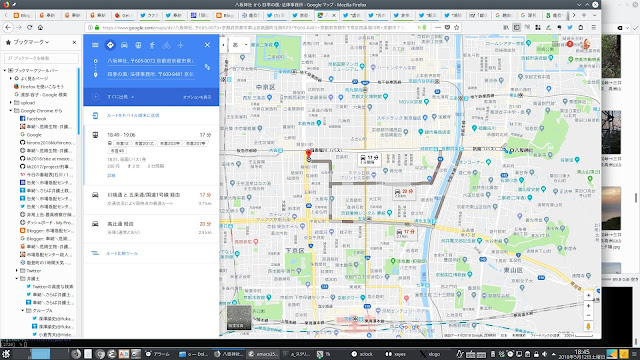This screenshot has width=640, height=360.
Task: Expand the Twitter bookmark folder
Action: click(17, 271)
